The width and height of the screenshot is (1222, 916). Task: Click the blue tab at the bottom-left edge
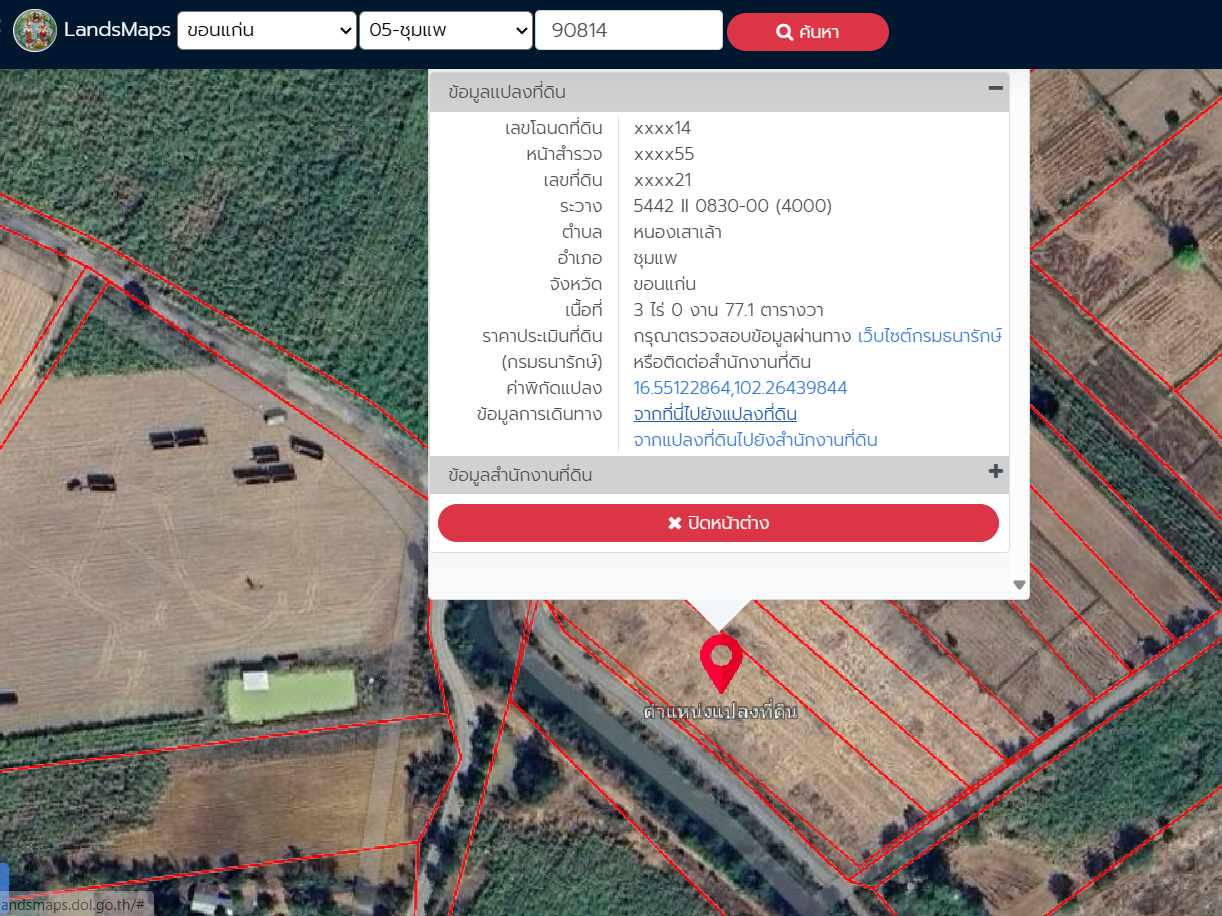click(x=4, y=878)
